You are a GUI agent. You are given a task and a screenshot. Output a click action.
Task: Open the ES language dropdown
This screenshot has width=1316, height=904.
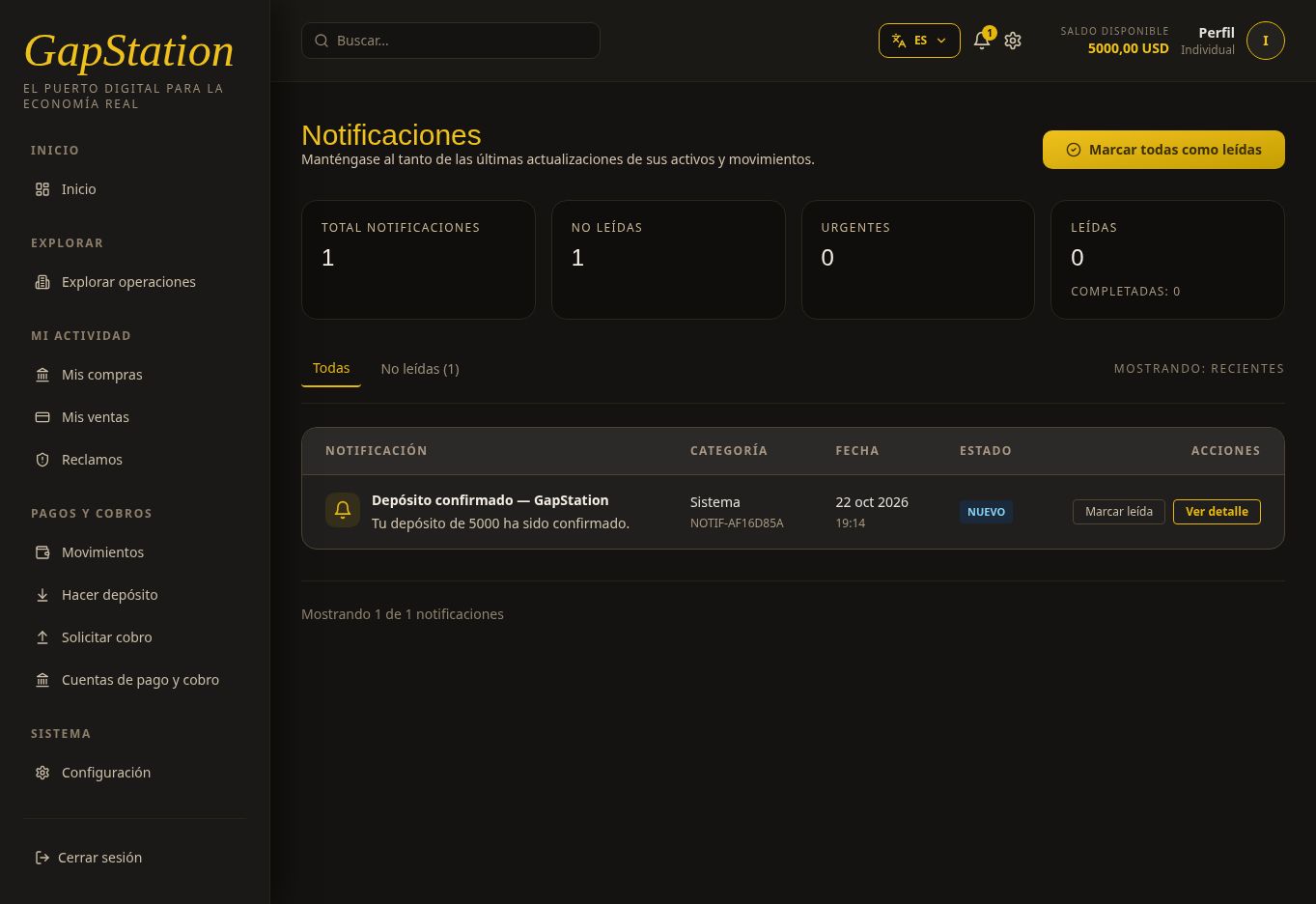pos(919,41)
